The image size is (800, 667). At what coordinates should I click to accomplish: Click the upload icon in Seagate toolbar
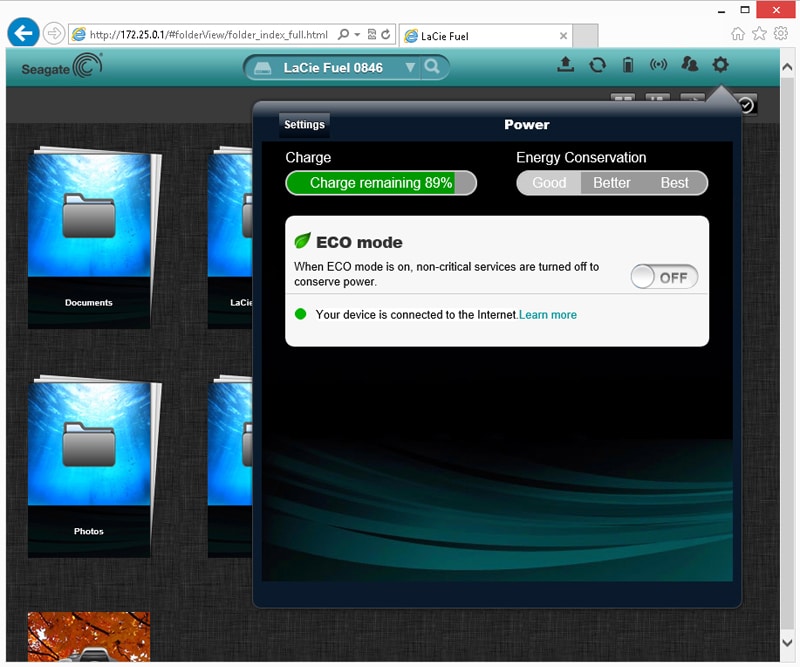click(565, 64)
